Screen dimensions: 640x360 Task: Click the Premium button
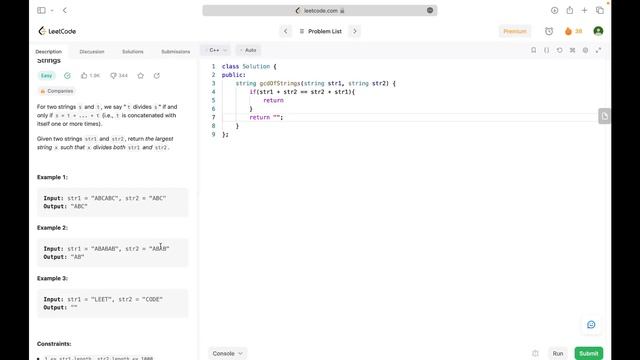tap(515, 31)
